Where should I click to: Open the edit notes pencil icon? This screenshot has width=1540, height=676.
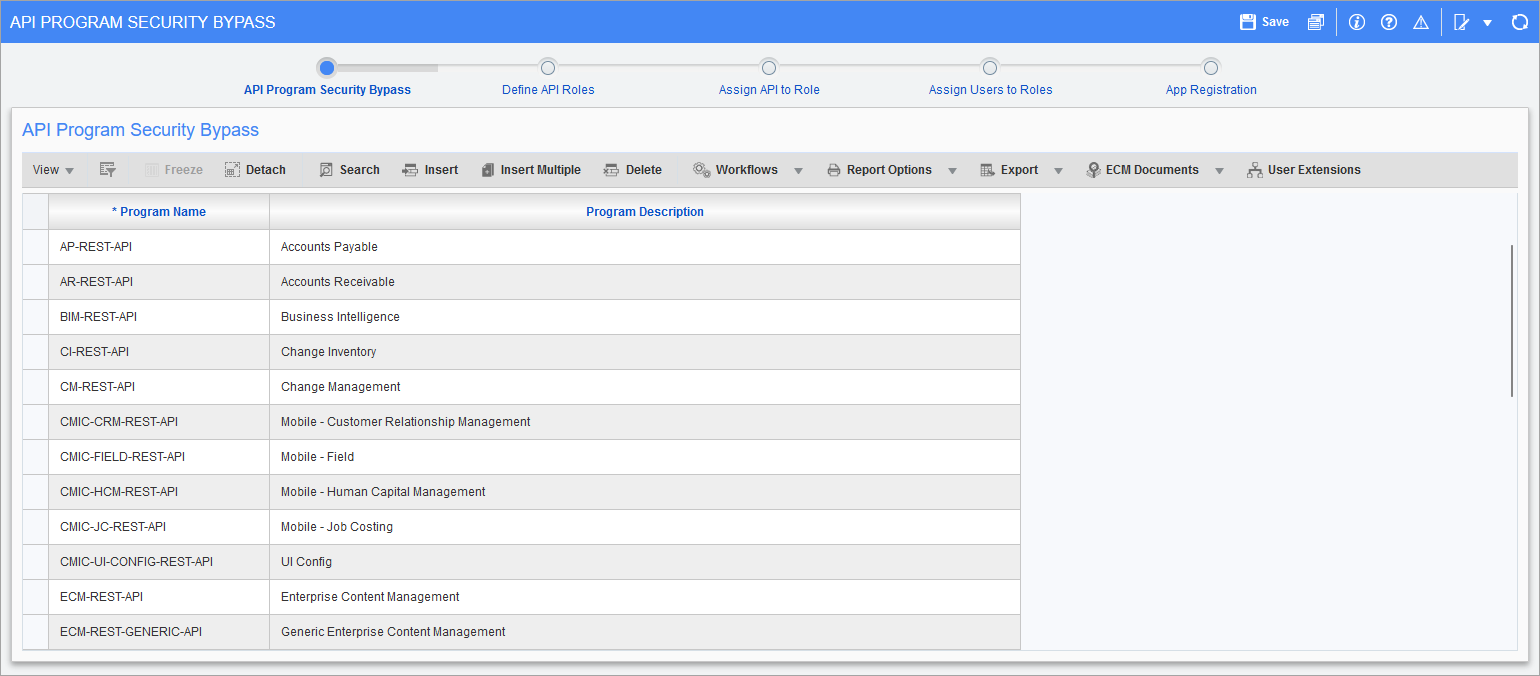click(1461, 22)
